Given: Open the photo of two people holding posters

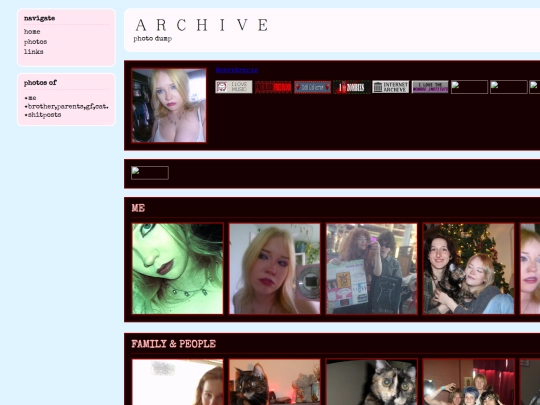Looking at the screenshot, I should pyautogui.click(x=372, y=269).
